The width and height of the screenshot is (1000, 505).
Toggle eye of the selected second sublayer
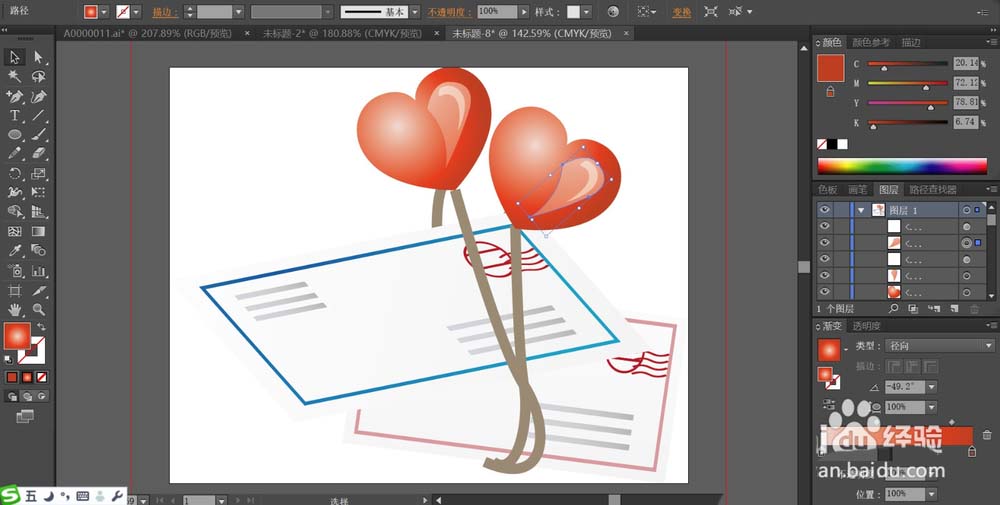(825, 243)
